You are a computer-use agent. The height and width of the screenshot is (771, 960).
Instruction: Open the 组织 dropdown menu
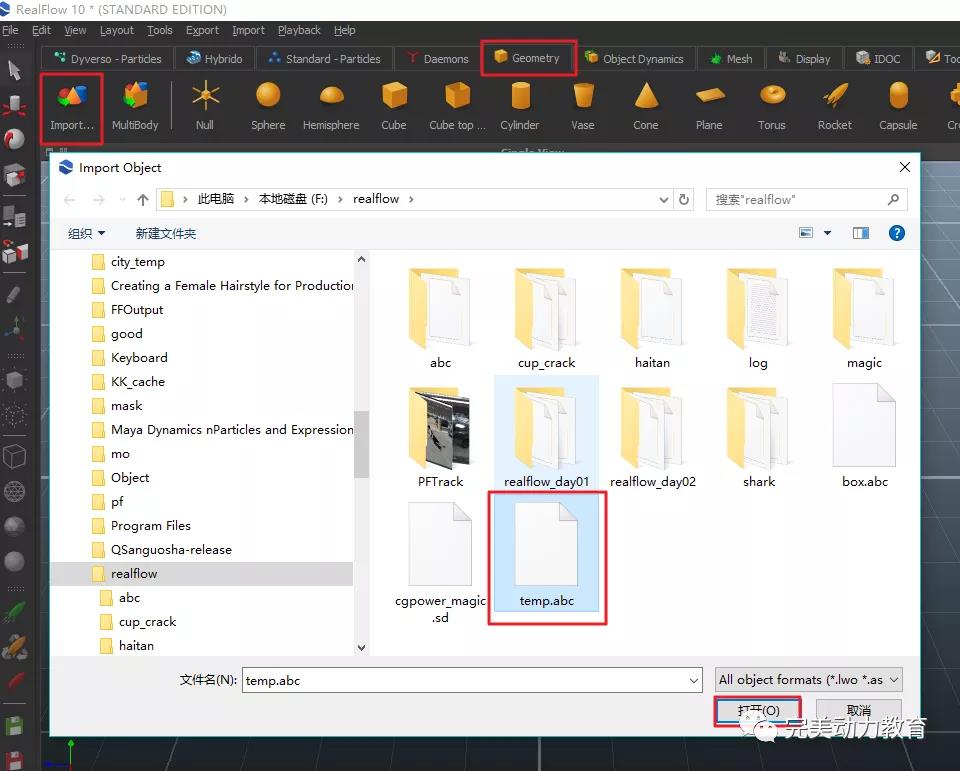point(87,233)
